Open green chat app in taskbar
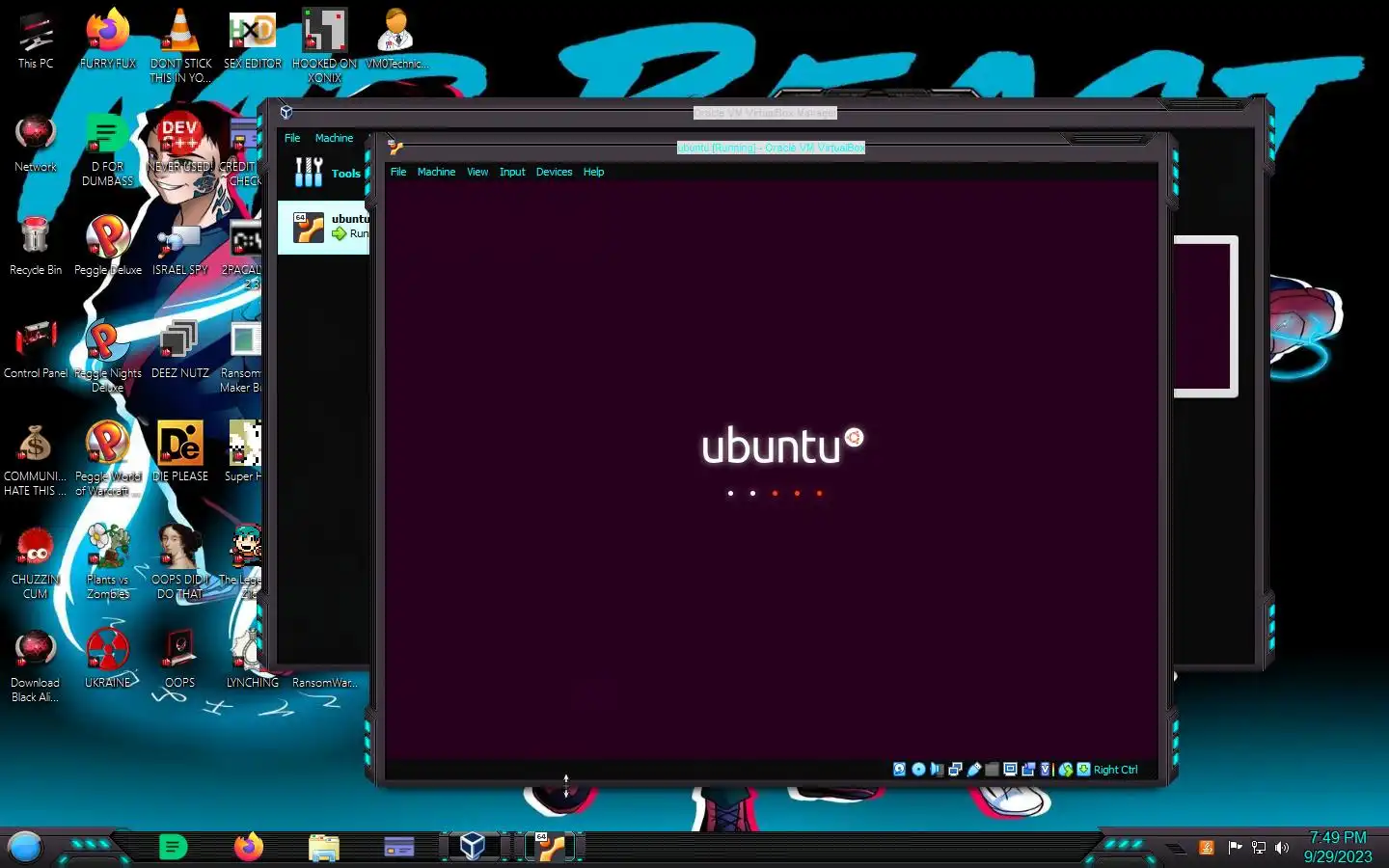Viewport: 1389px width, 868px height. click(x=173, y=847)
